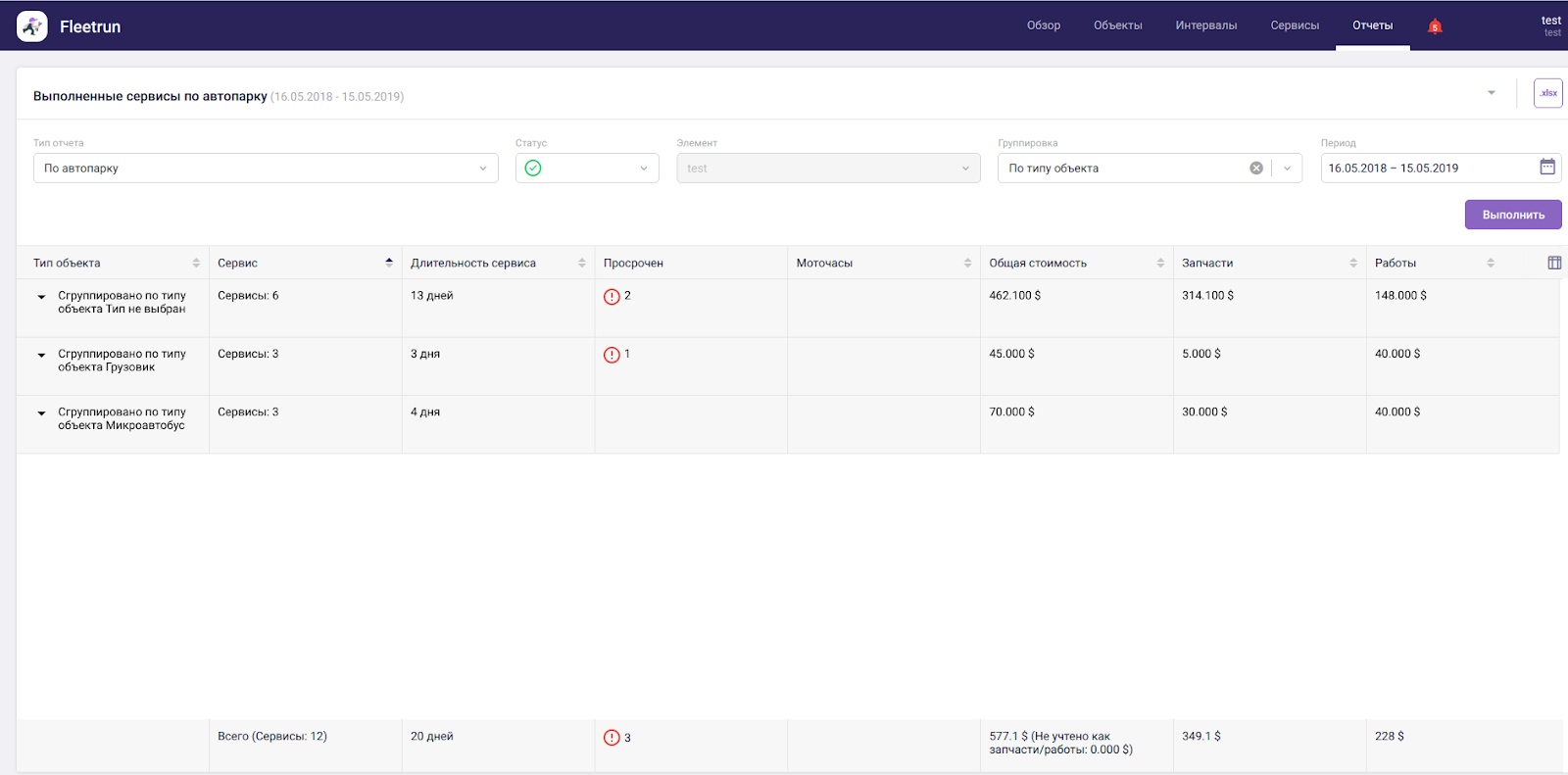Image resolution: width=1568 pixels, height=775 pixels.
Task: Clear the grouping selection with X icon
Action: click(x=1256, y=169)
